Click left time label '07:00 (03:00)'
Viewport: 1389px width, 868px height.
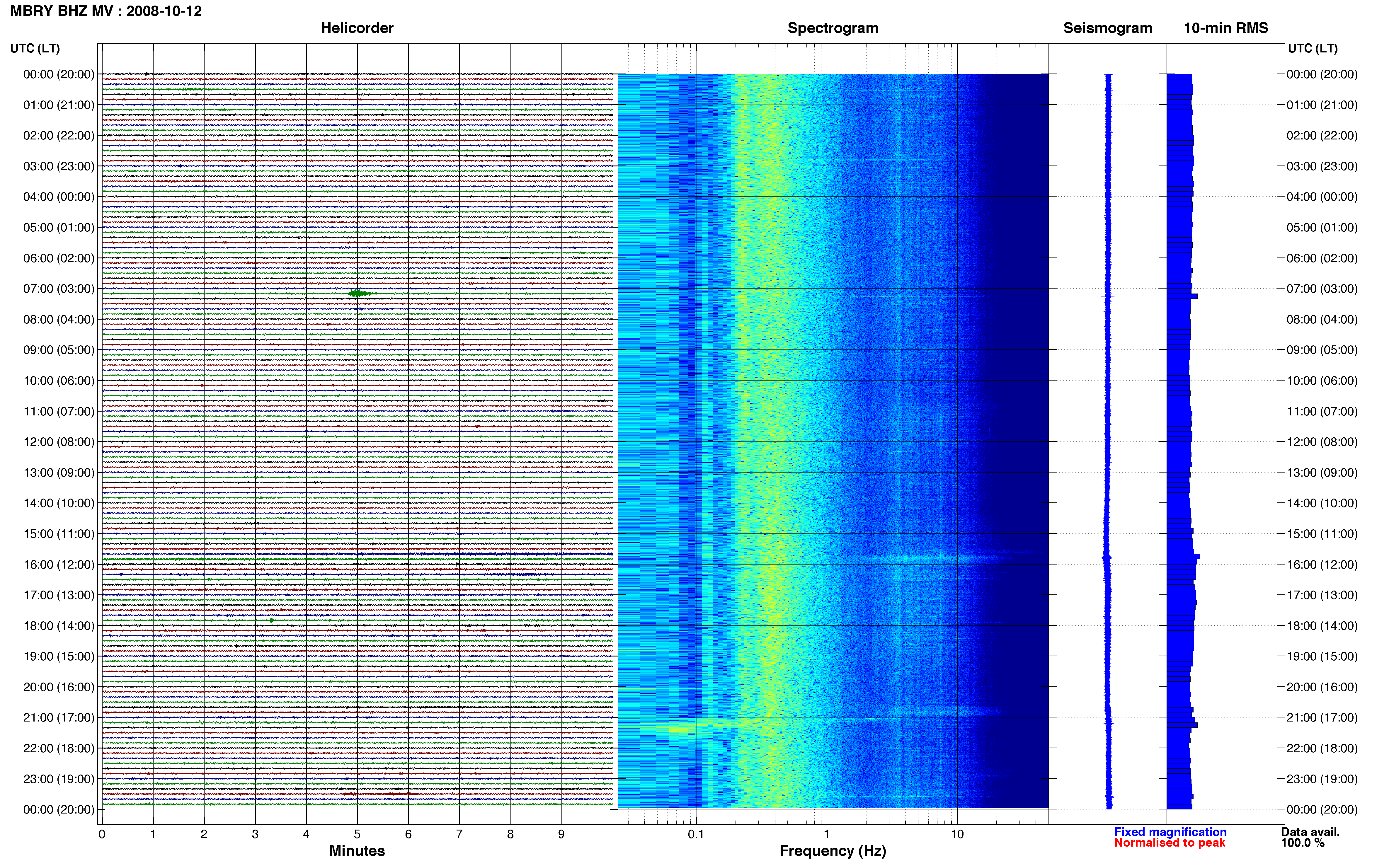click(x=59, y=289)
